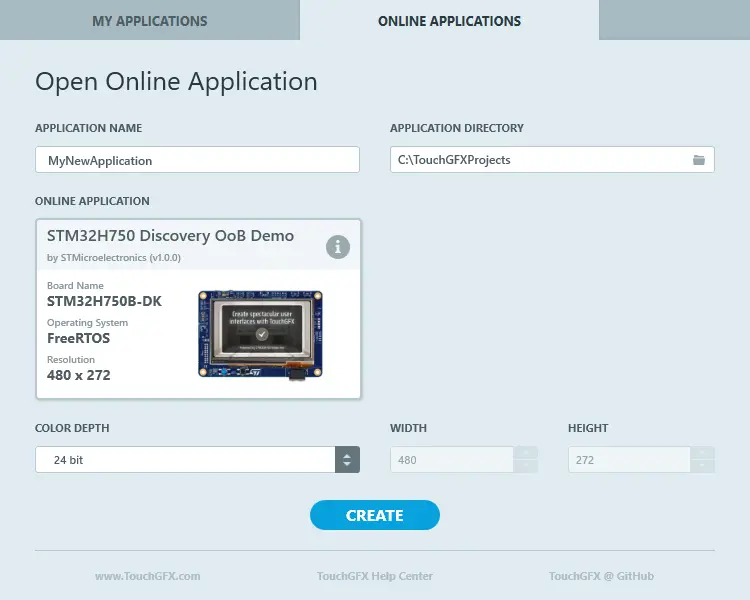Increase the Height stepper value

[x=702, y=453]
